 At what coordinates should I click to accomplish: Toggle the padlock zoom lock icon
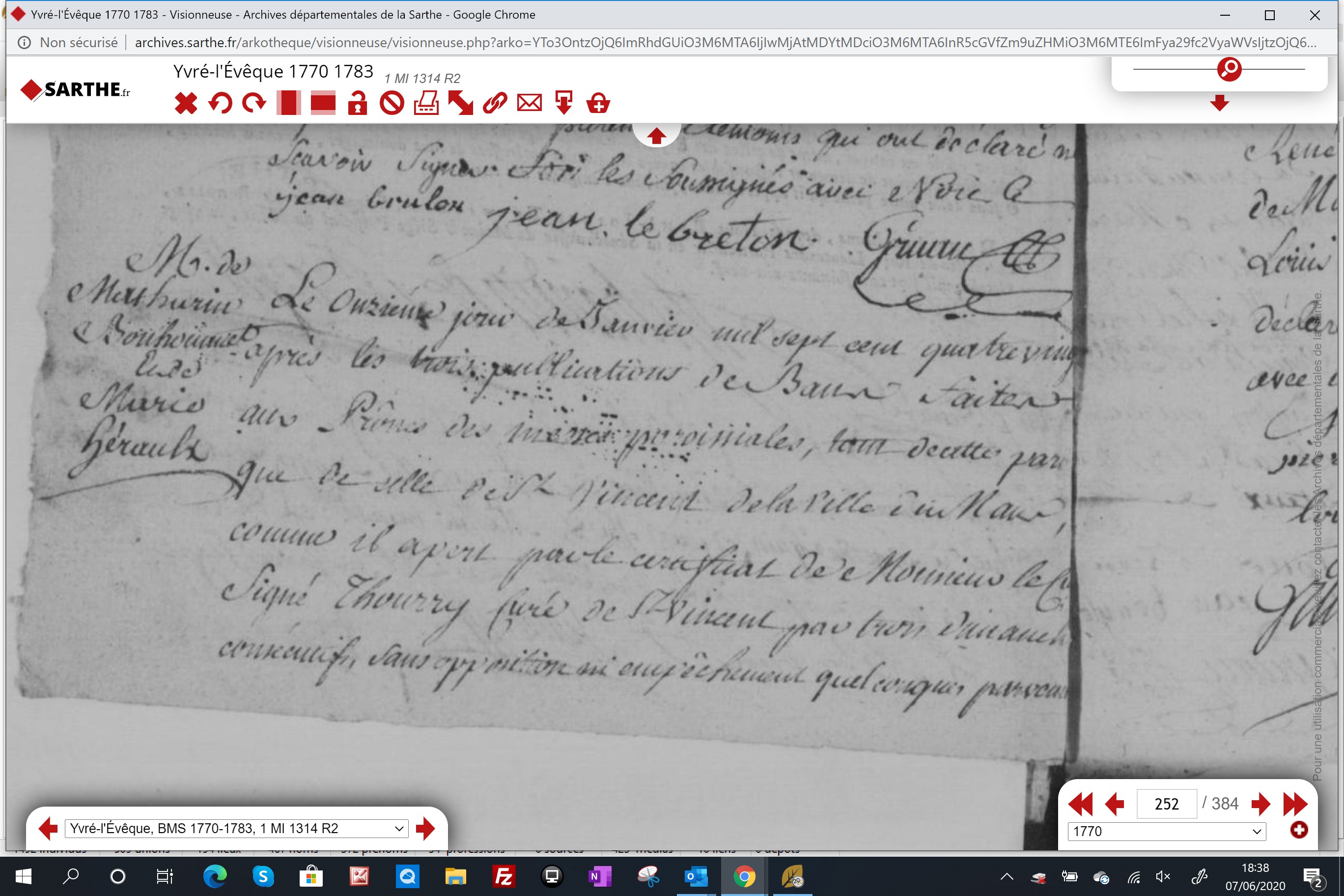pyautogui.click(x=358, y=104)
